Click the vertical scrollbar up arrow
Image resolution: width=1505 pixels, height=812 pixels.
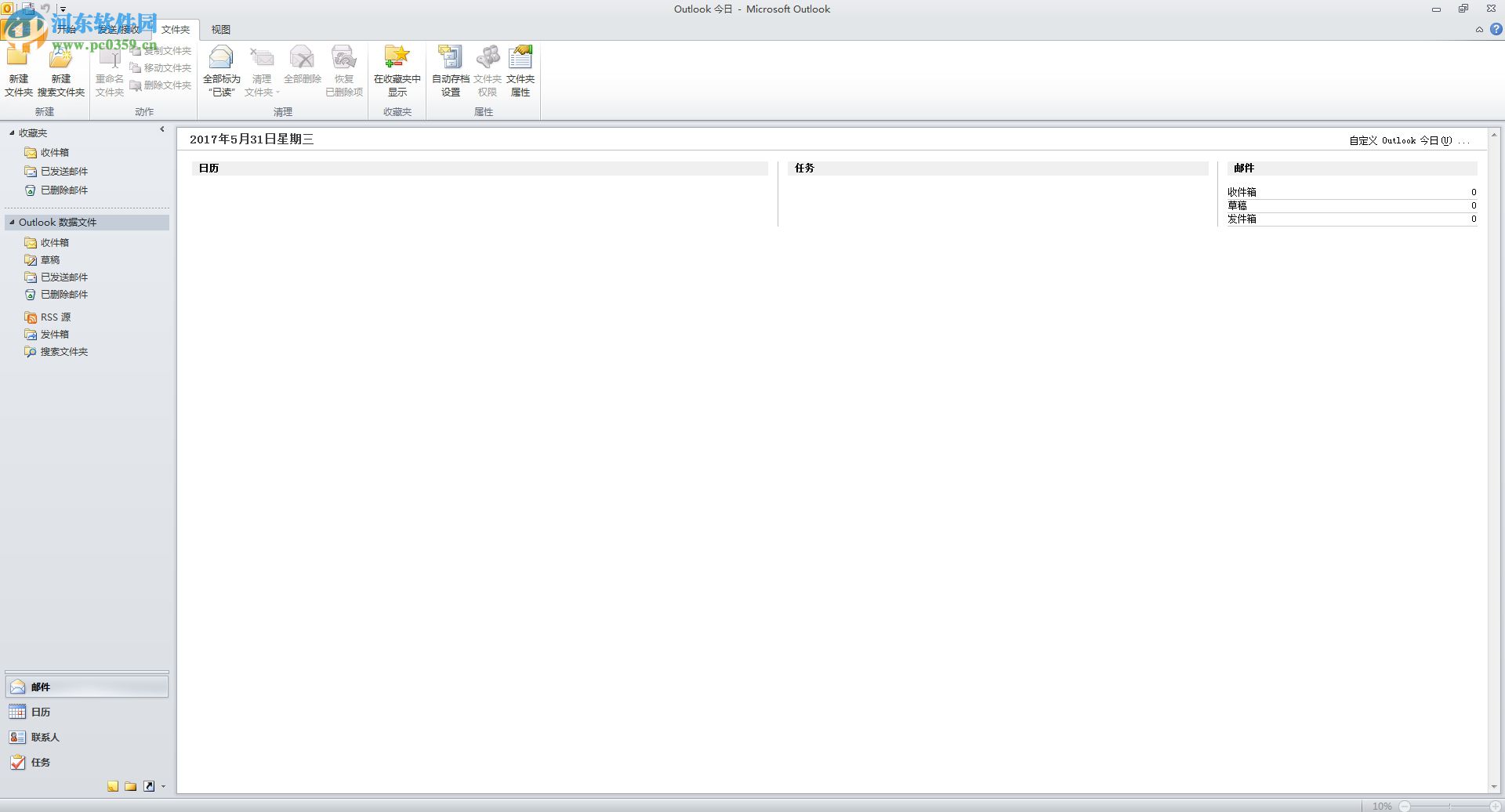point(1495,135)
